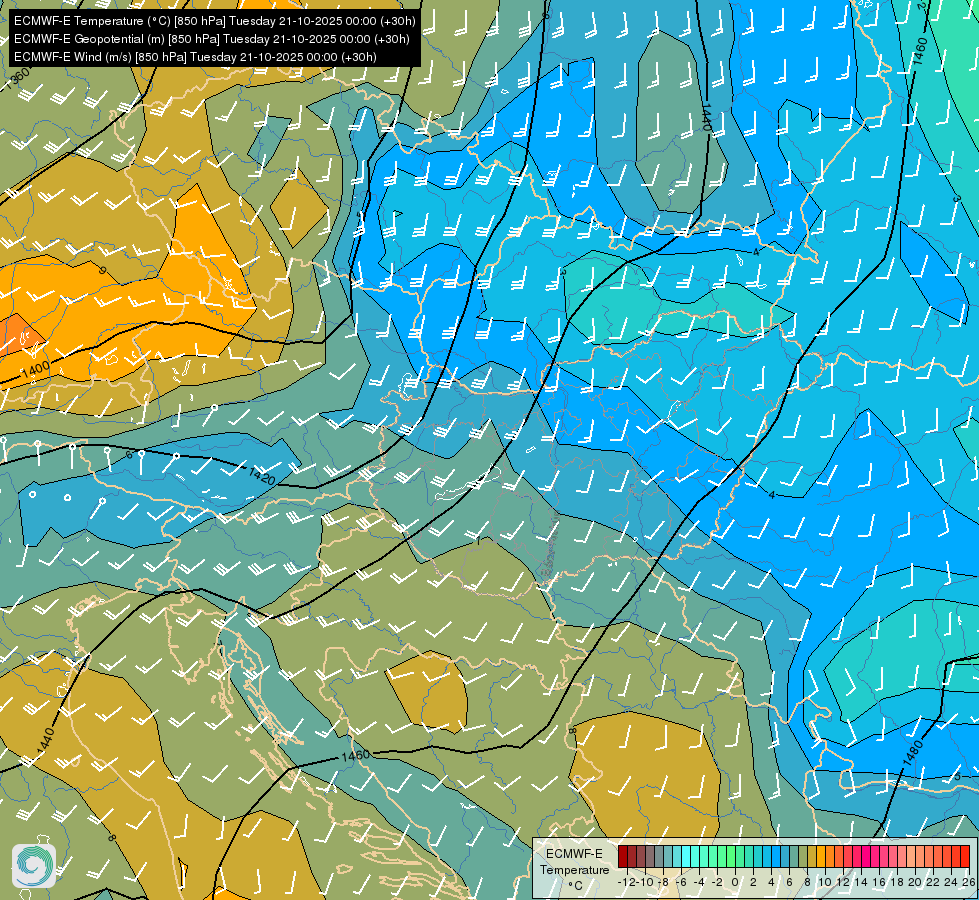Click the dark red swatch below -12
Viewport: 979px width, 900px height.
[623, 856]
